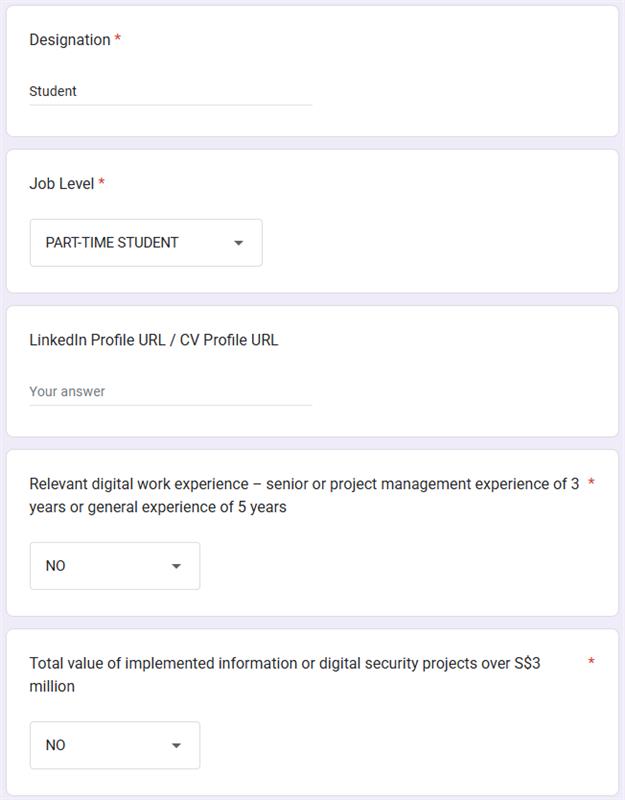Click the red asterisk next to Job Level

(x=102, y=184)
